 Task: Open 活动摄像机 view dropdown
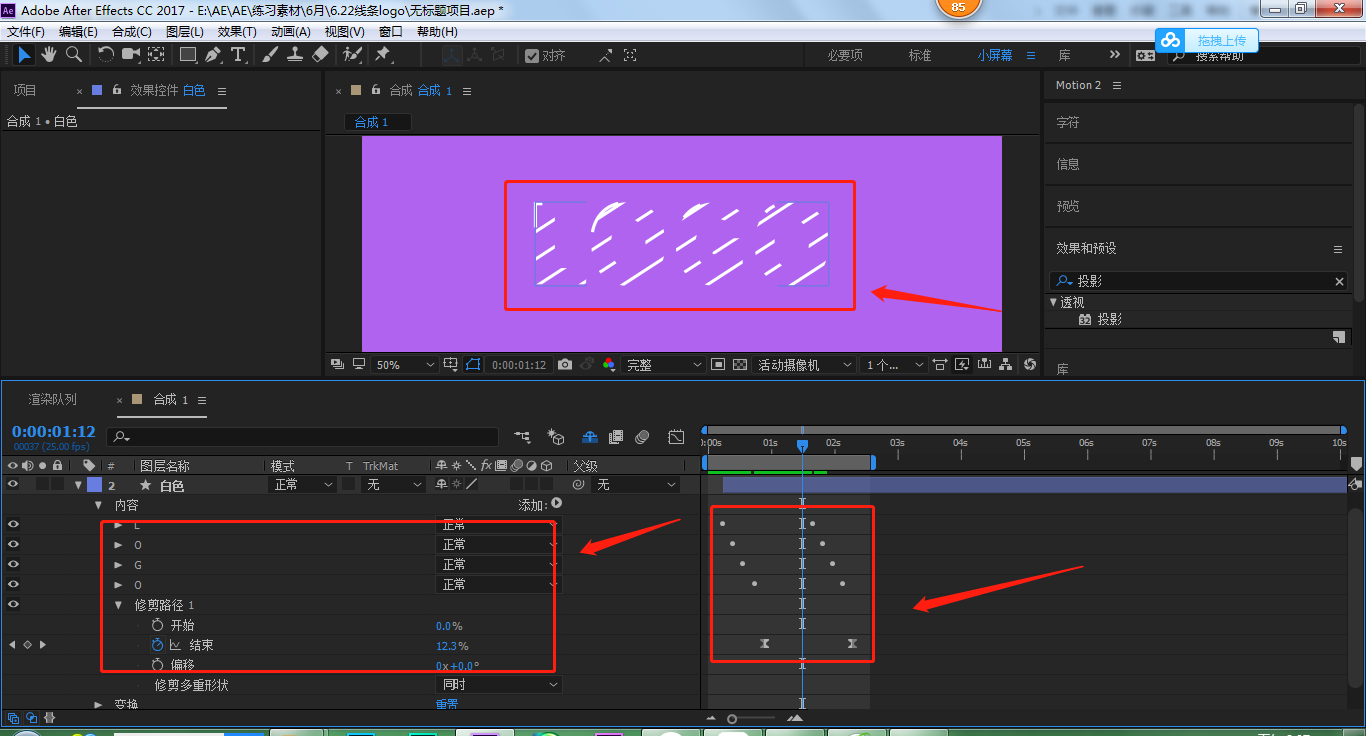coord(805,365)
